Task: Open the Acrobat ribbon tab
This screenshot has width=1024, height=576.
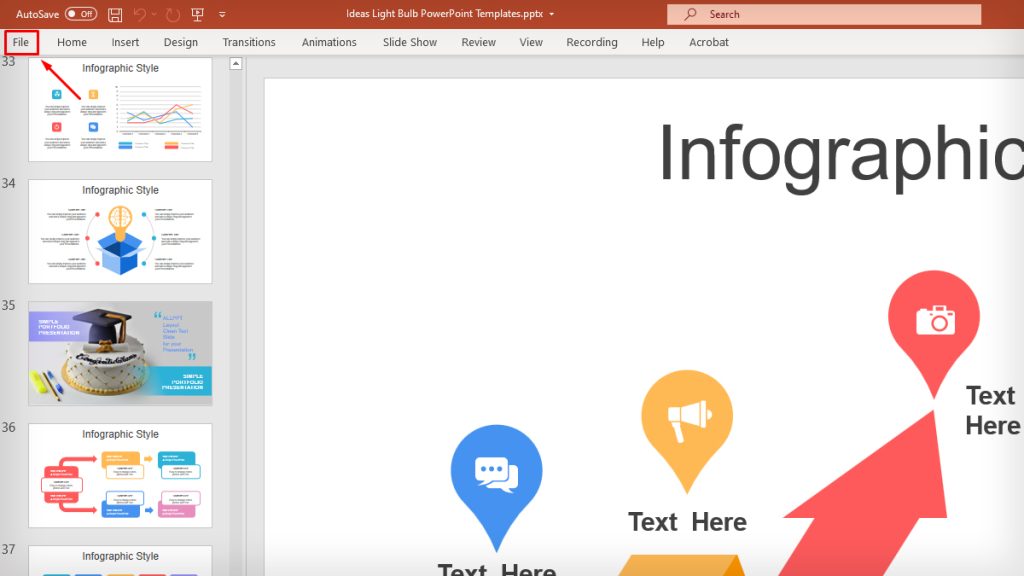Action: tap(709, 42)
